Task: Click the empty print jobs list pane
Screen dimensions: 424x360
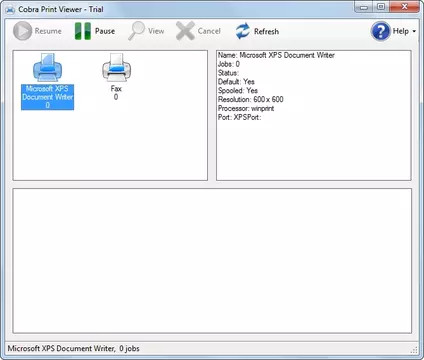Action: tap(212, 261)
